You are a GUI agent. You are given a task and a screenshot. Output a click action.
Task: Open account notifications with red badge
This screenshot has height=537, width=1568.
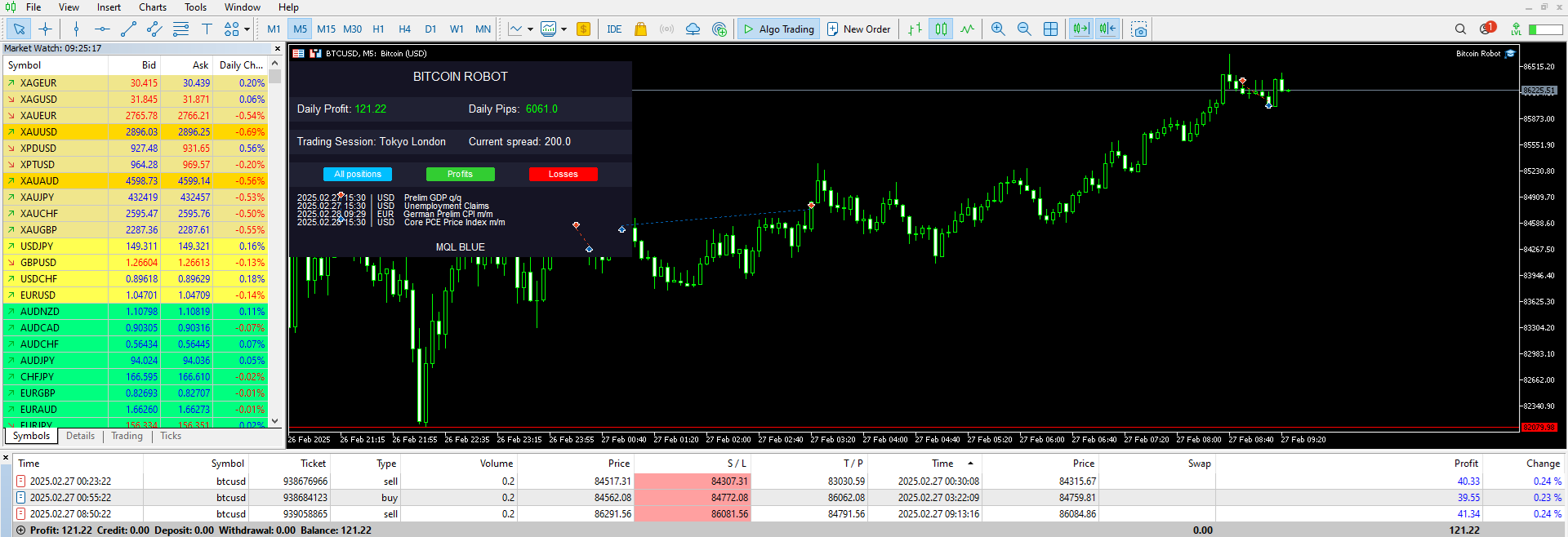(x=1487, y=29)
